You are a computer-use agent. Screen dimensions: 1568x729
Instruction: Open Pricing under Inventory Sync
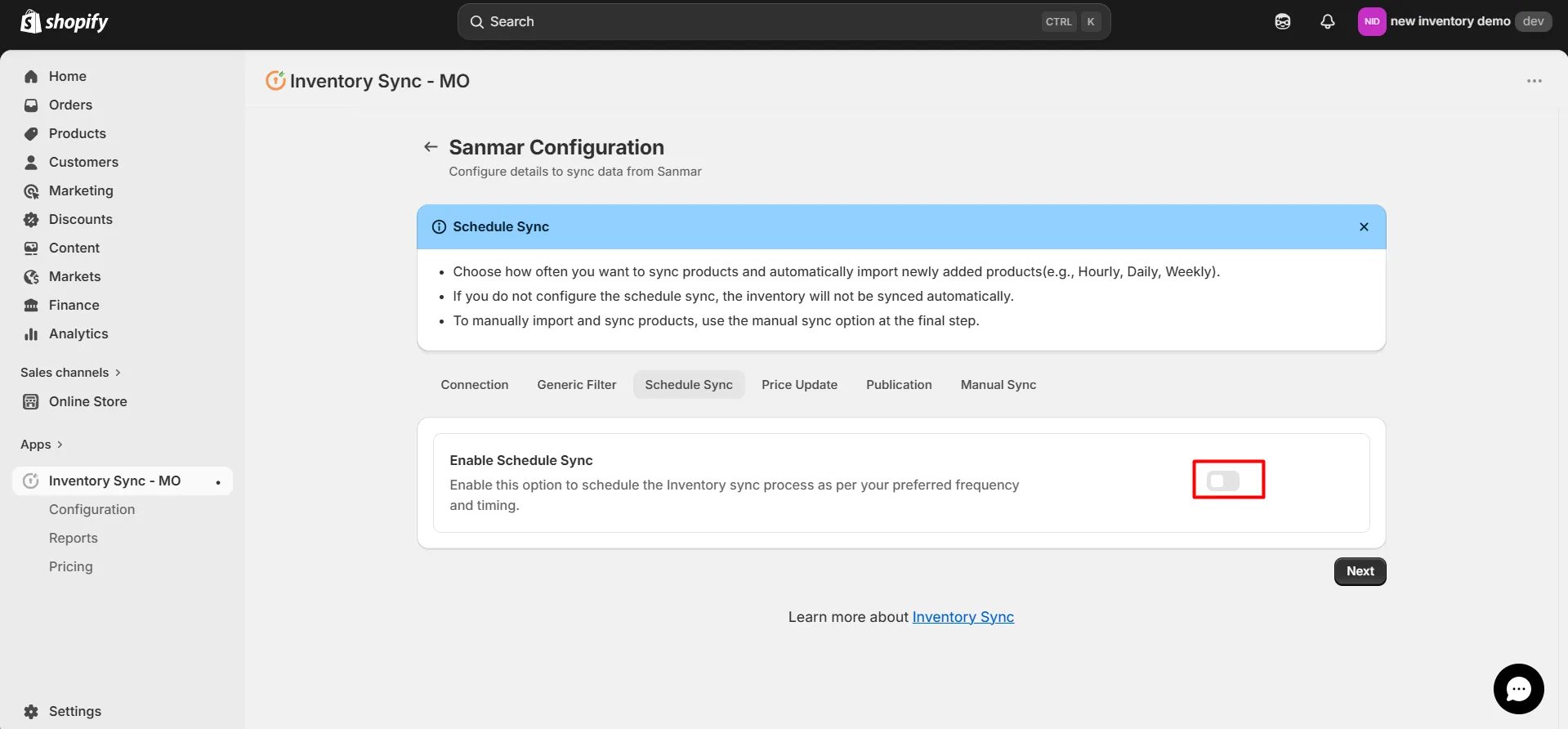71,566
